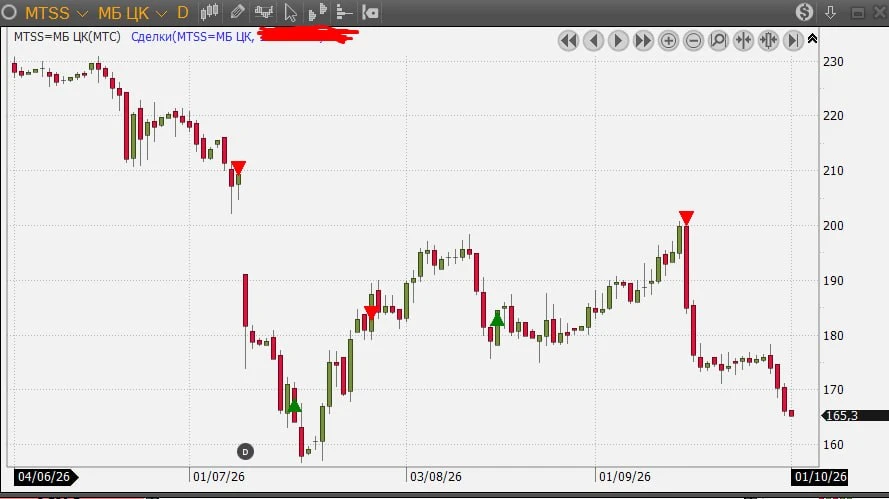Click red sell marker near 184
The image size is (889, 499).
371,312
